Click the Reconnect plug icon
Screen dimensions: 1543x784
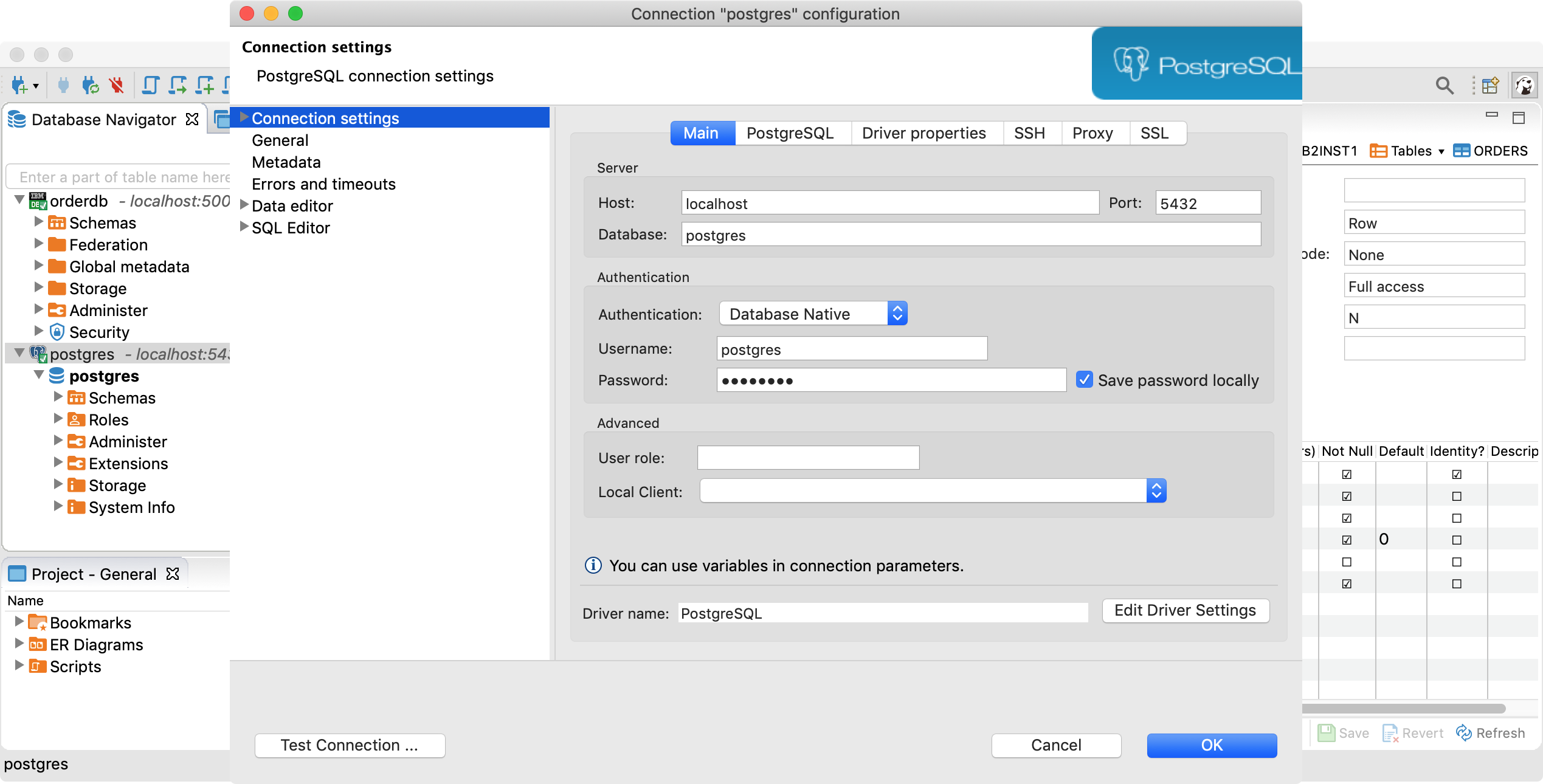coord(90,85)
